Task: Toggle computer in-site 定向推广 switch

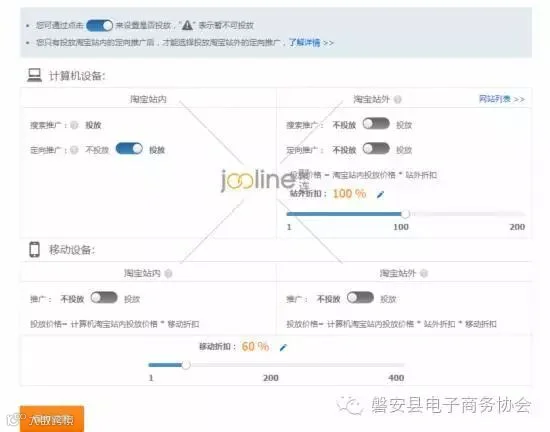Action: click(129, 149)
